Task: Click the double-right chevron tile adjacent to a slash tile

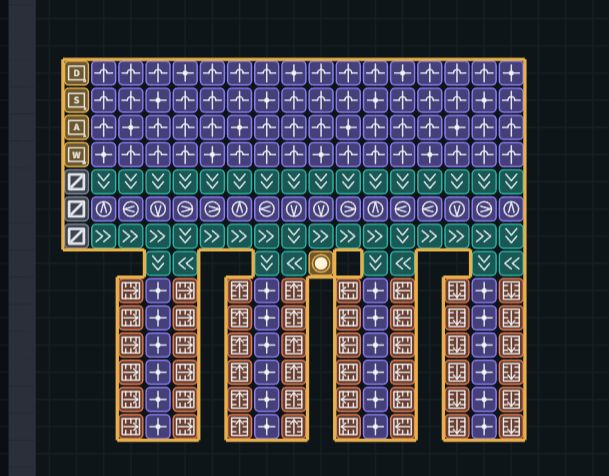Action: pos(104,236)
